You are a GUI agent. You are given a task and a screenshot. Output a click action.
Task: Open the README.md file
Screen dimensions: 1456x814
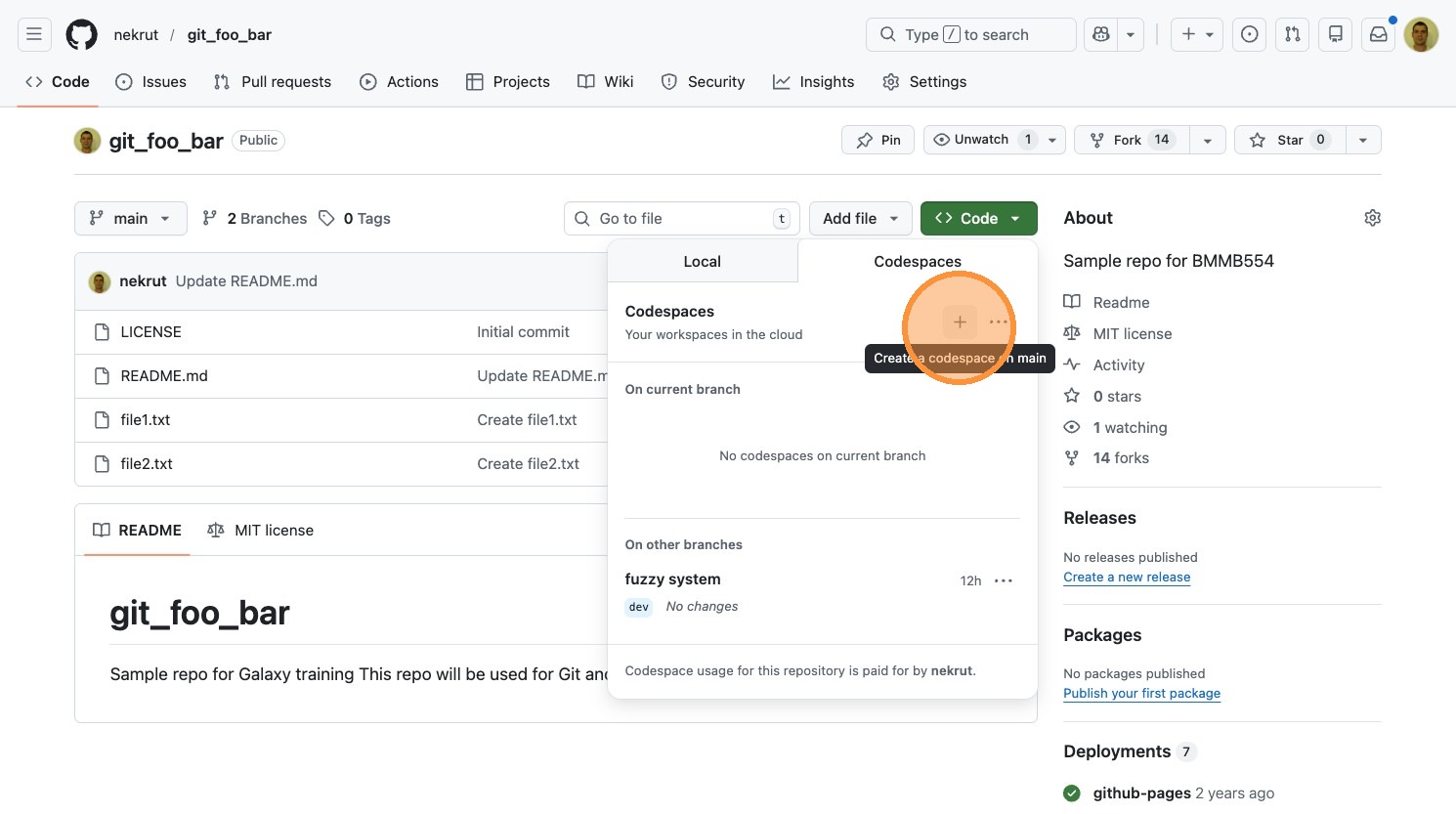164,376
